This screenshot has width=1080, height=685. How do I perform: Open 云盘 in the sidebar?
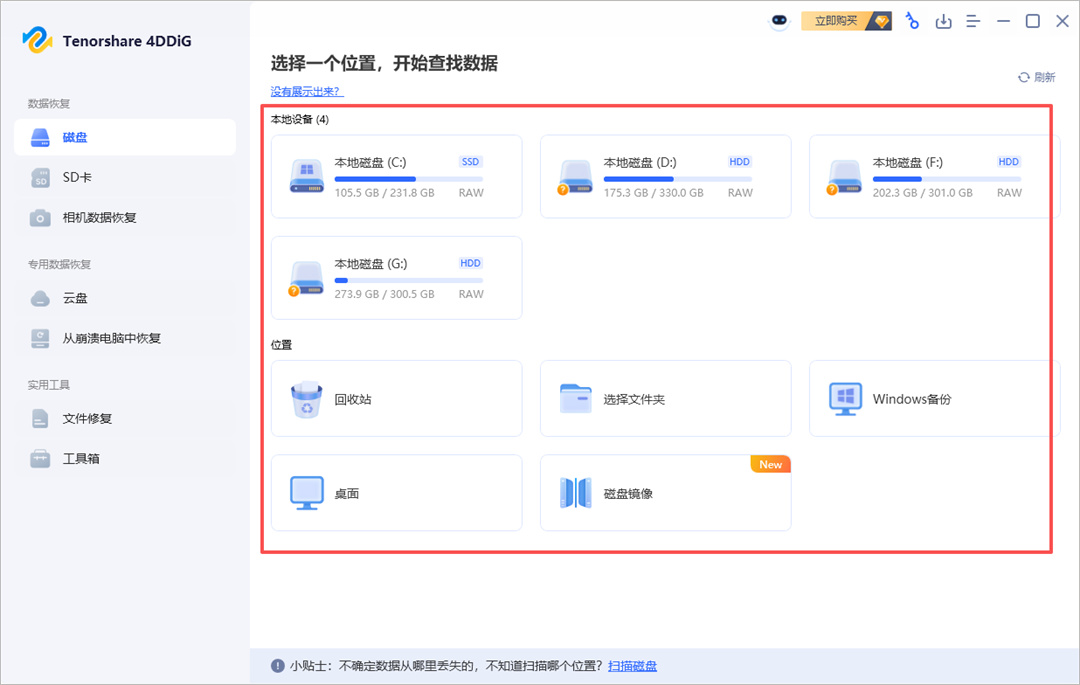pyautogui.click(x=125, y=298)
